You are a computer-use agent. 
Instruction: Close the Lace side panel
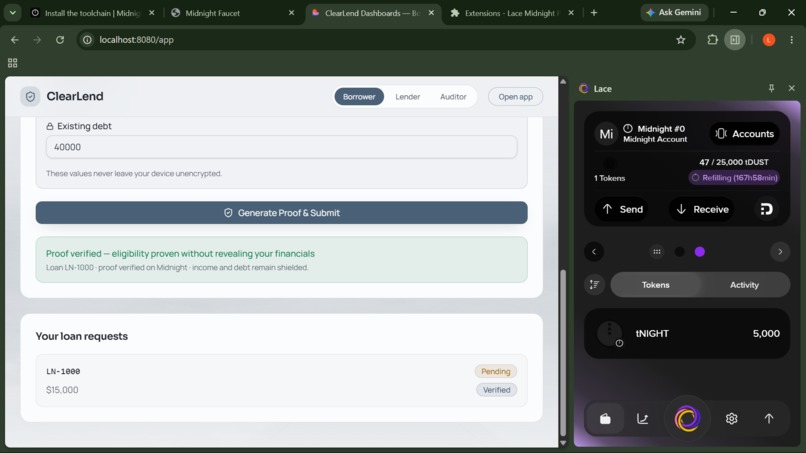coord(792,88)
